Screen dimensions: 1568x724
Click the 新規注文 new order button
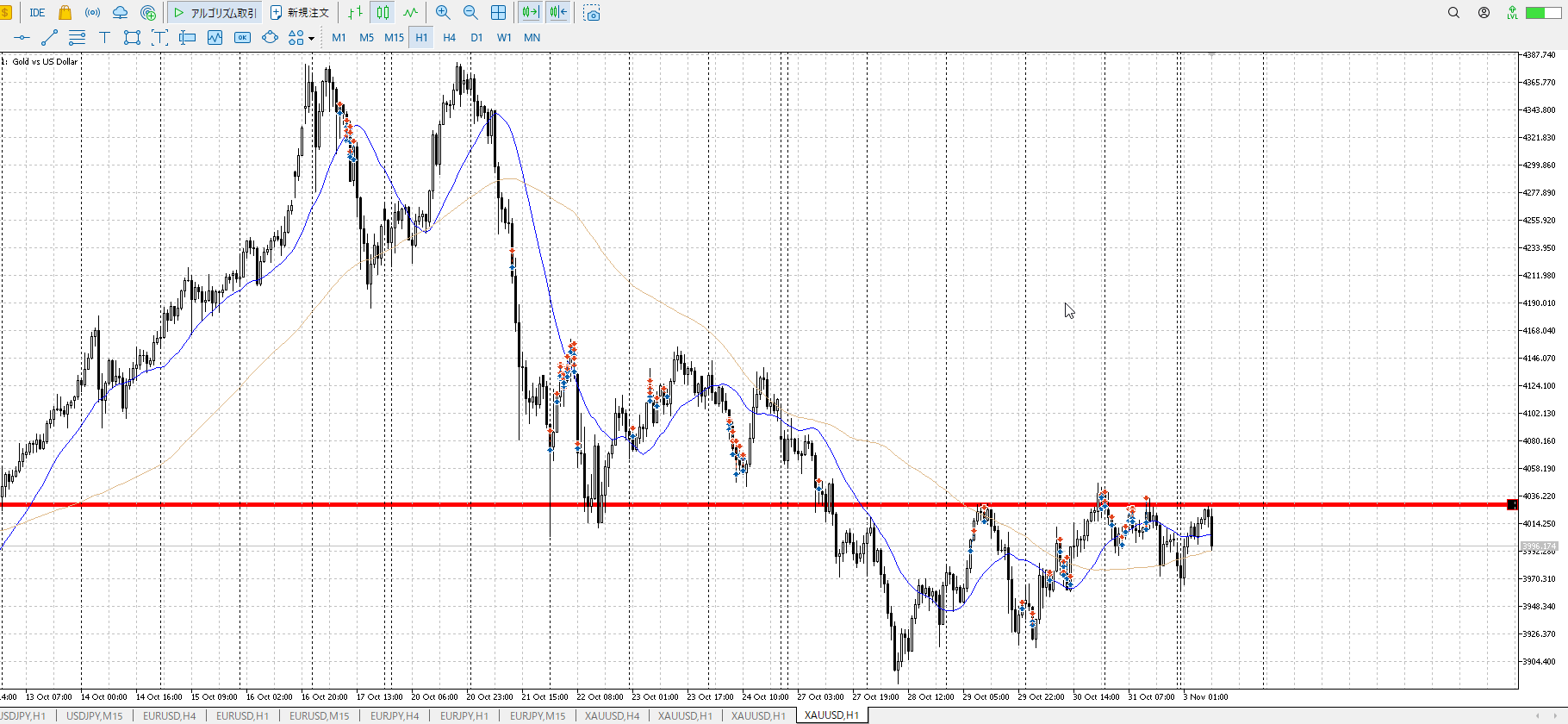[300, 13]
